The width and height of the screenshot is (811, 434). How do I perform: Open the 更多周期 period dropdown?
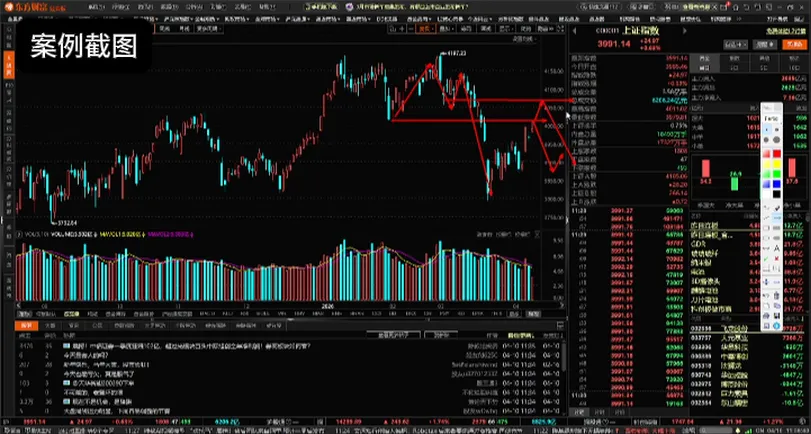coord(209,28)
